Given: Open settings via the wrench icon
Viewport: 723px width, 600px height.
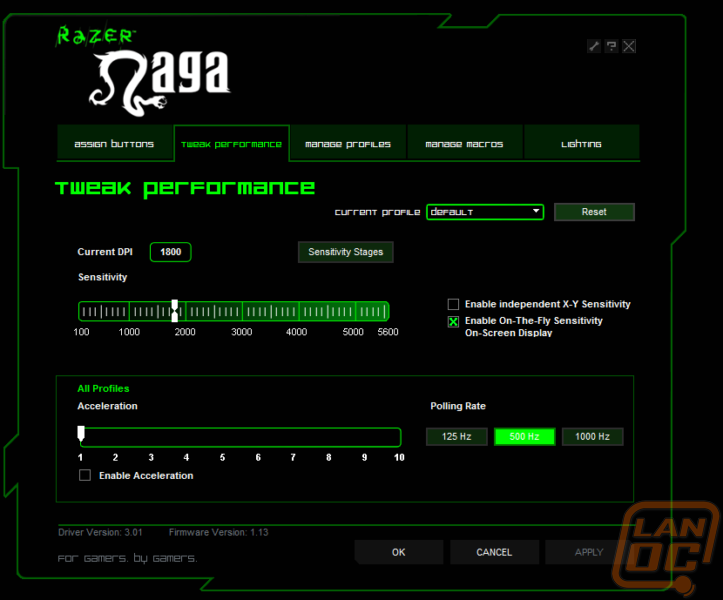Looking at the screenshot, I should point(594,46).
